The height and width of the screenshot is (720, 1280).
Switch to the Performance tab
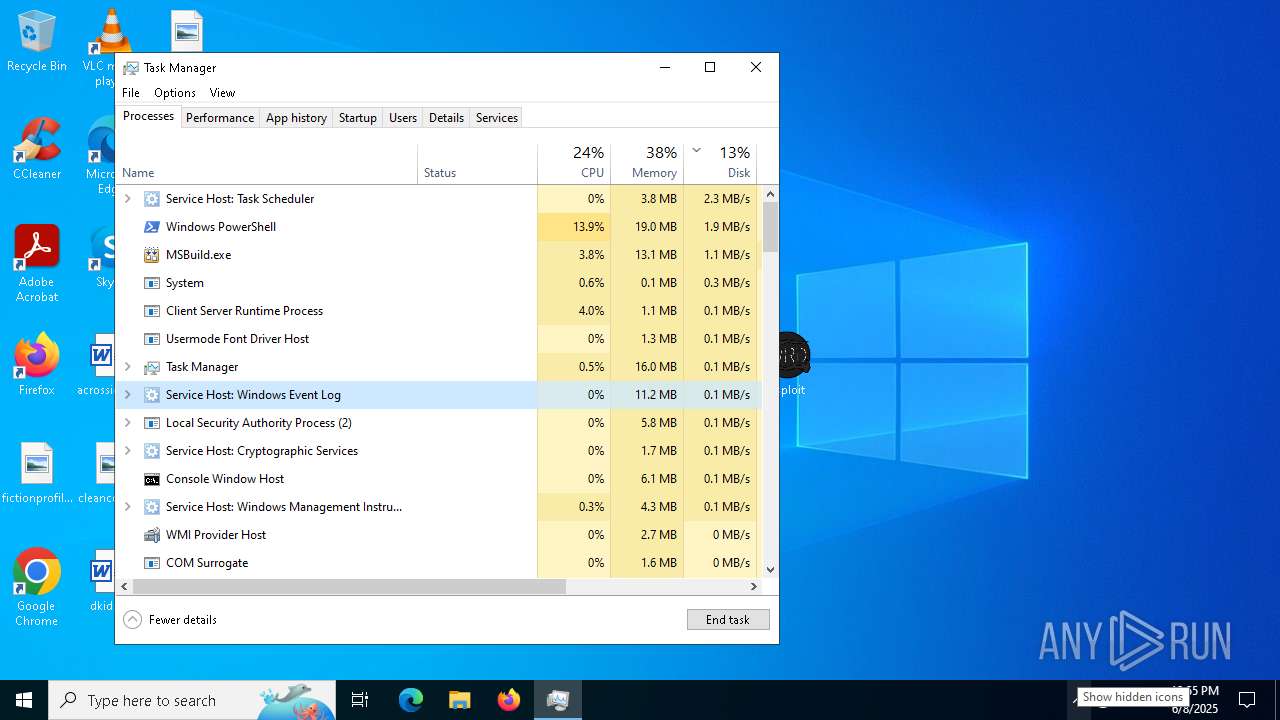[220, 118]
